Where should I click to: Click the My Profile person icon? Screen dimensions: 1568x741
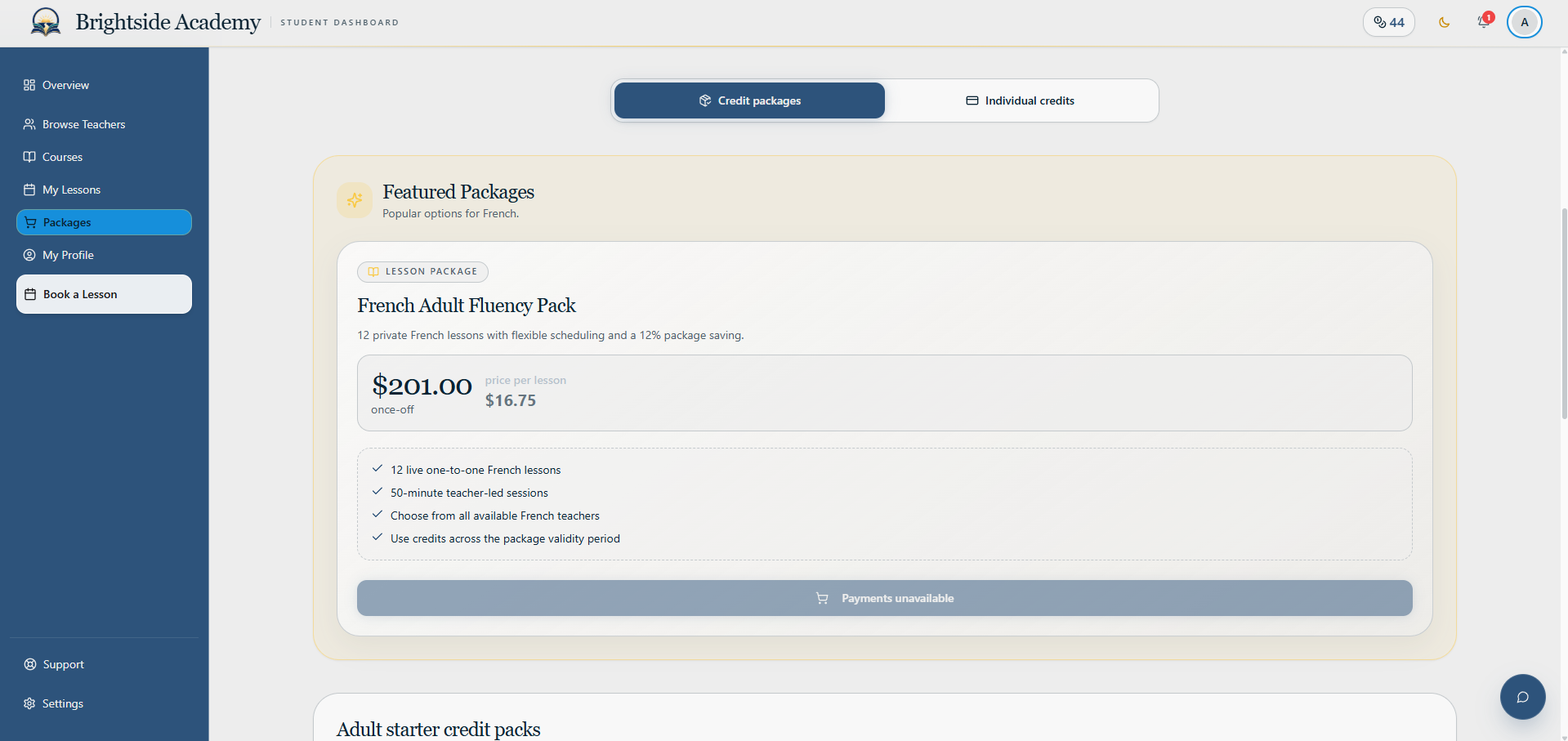pyautogui.click(x=29, y=255)
